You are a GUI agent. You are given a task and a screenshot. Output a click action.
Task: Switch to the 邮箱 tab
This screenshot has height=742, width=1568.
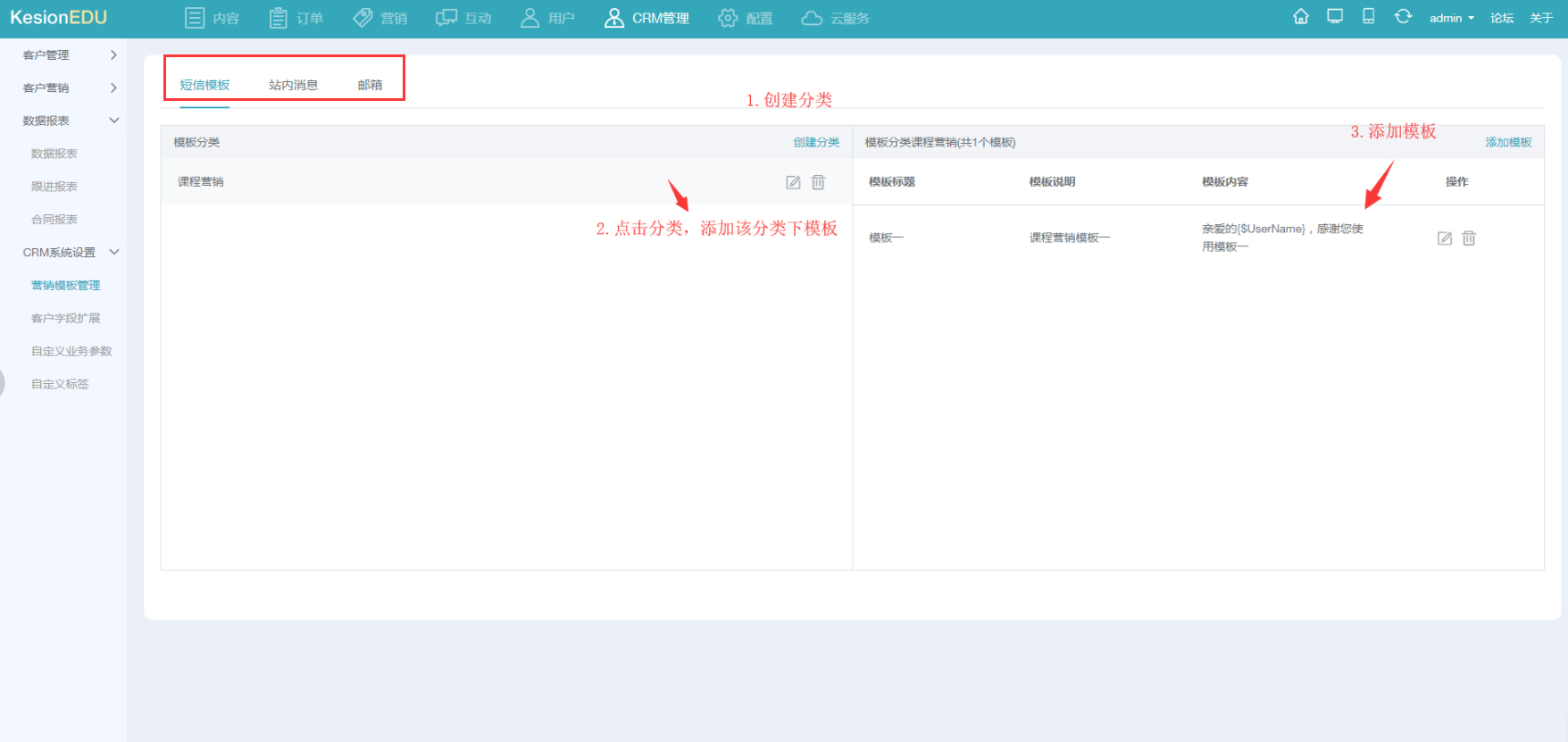[x=370, y=85]
